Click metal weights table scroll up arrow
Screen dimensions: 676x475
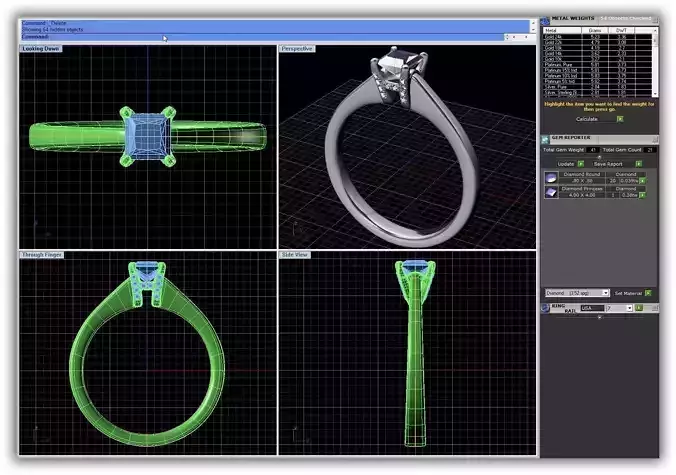(x=655, y=31)
